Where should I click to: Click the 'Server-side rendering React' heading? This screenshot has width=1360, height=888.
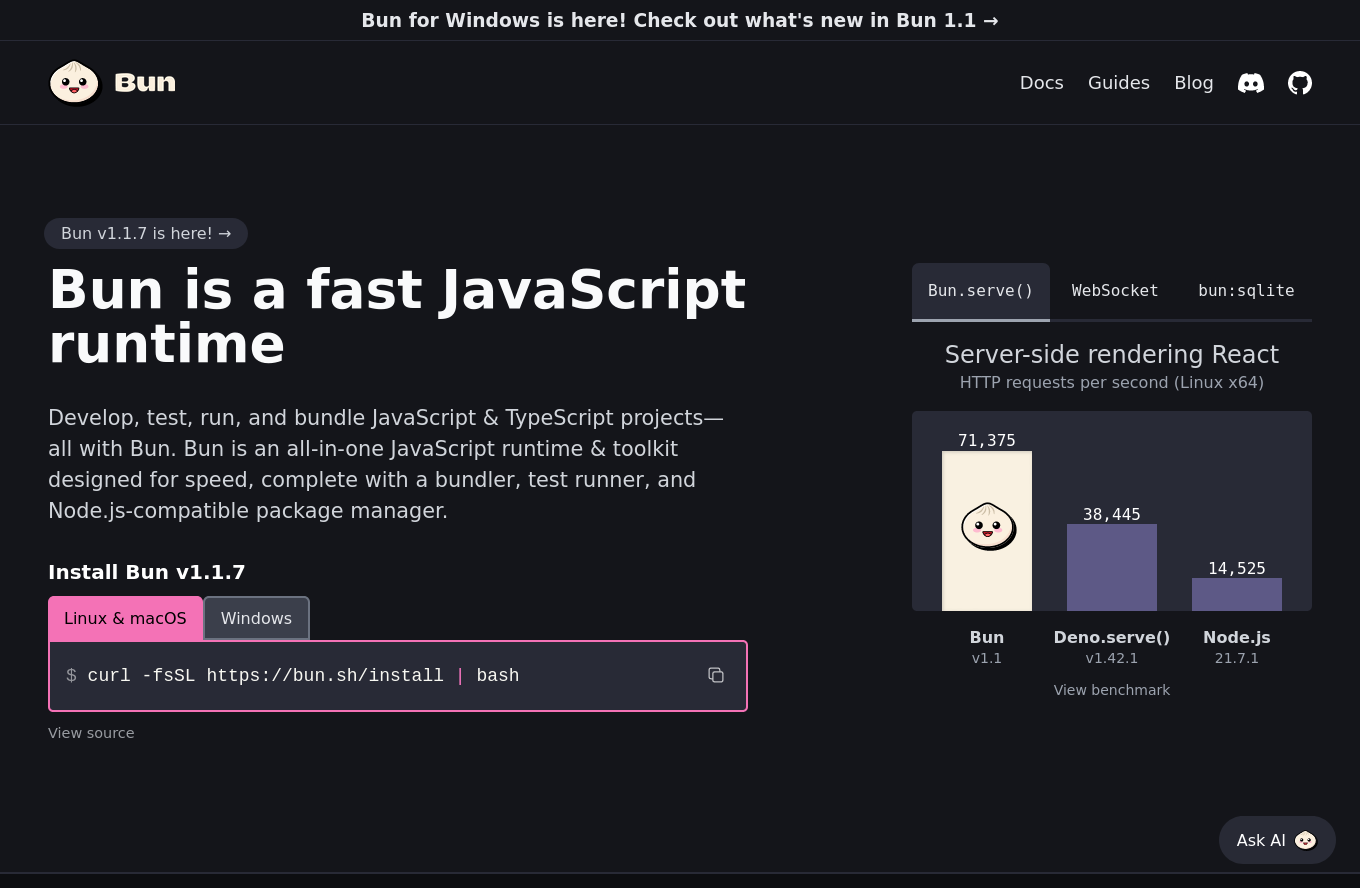coord(1112,355)
